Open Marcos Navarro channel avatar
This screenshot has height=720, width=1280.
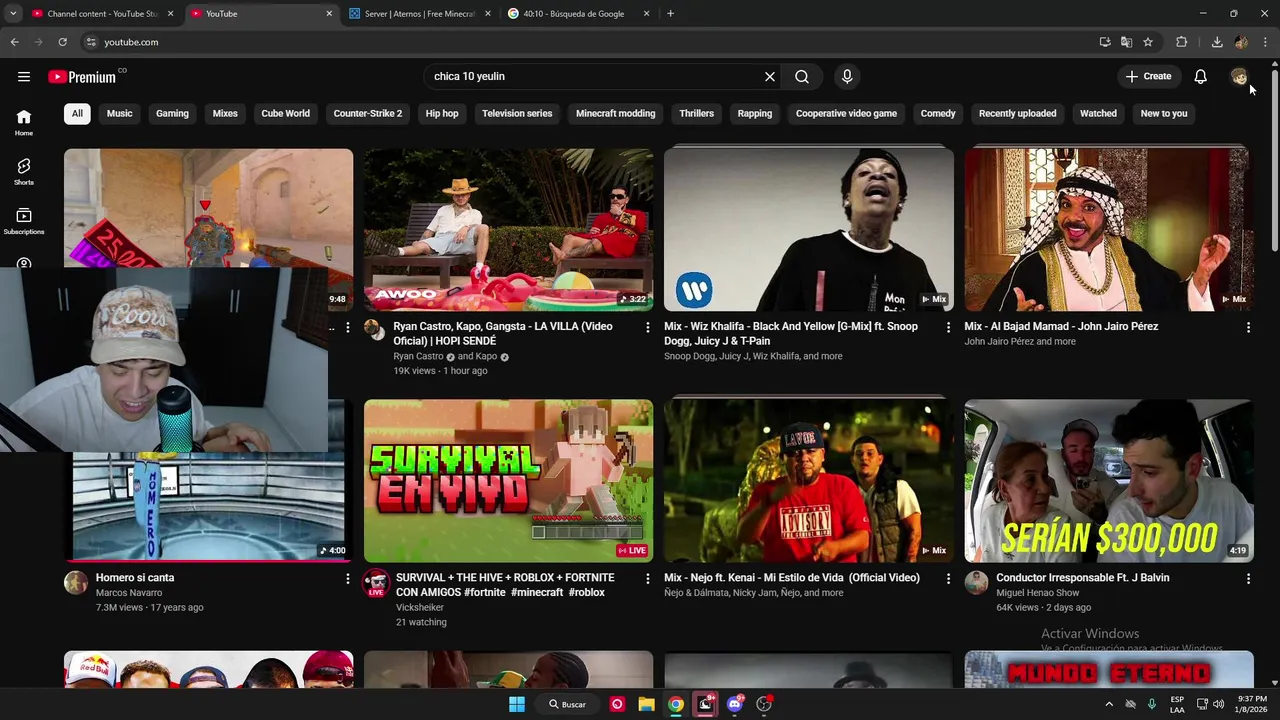click(76, 582)
